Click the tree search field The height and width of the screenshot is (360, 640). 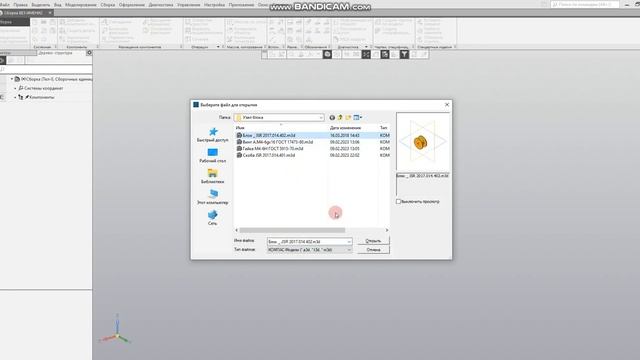46,69
